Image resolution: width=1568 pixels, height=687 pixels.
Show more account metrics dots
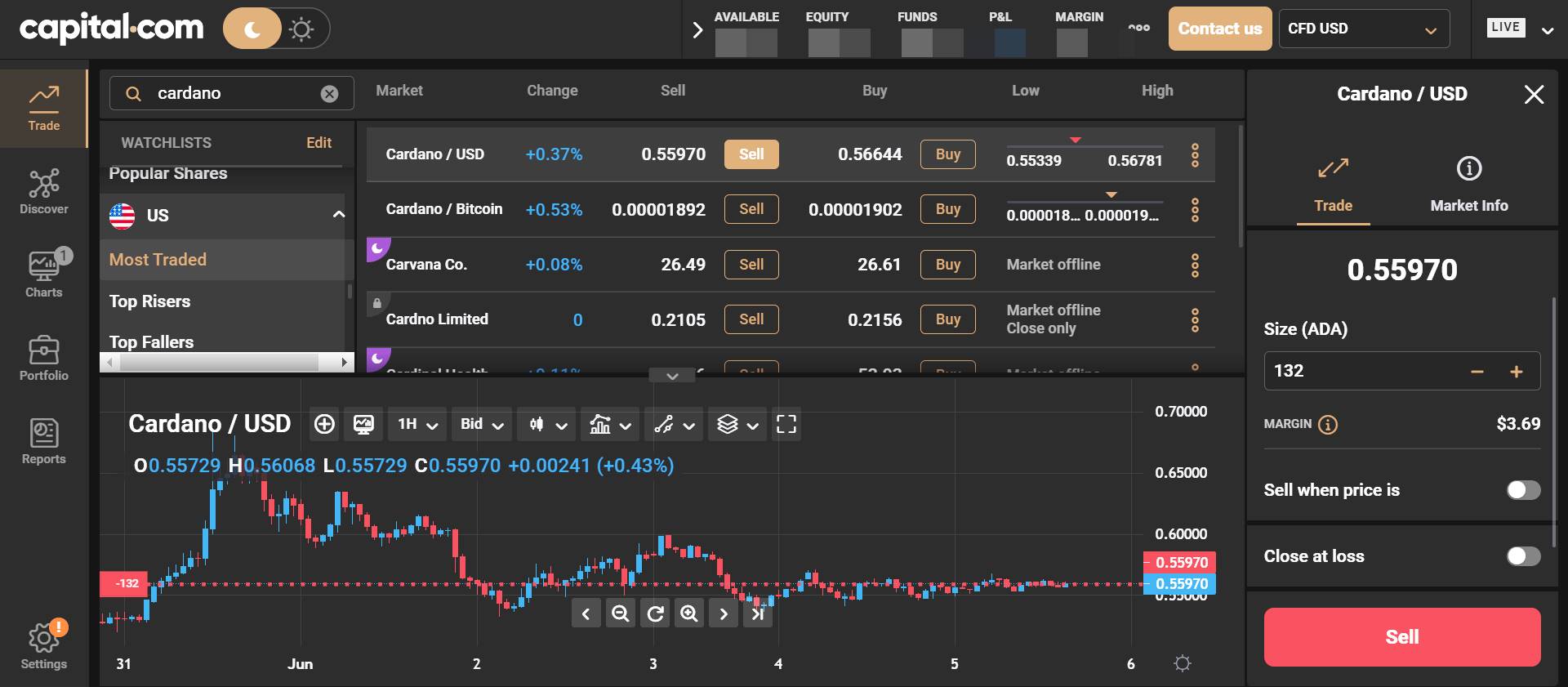click(1138, 28)
